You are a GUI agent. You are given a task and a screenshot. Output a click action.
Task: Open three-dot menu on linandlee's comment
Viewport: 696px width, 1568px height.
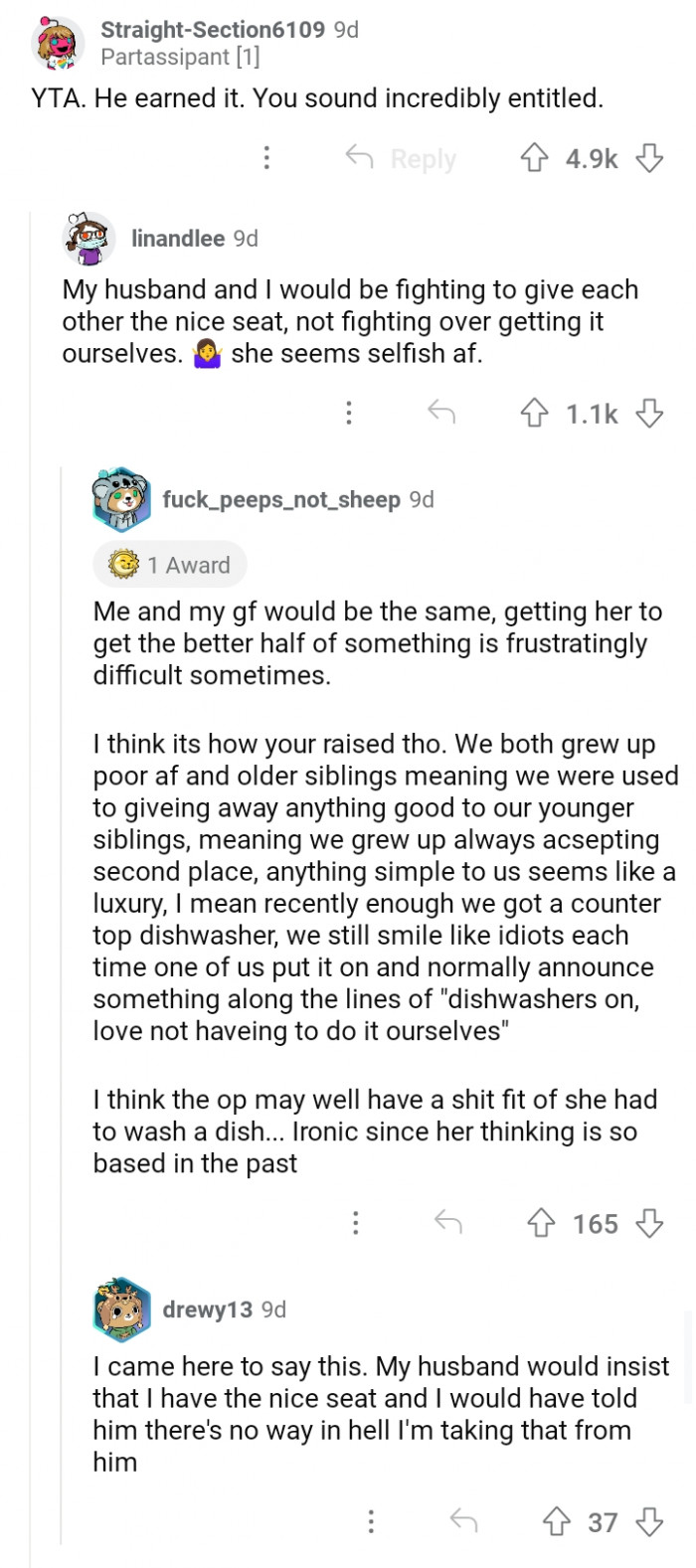point(349,413)
